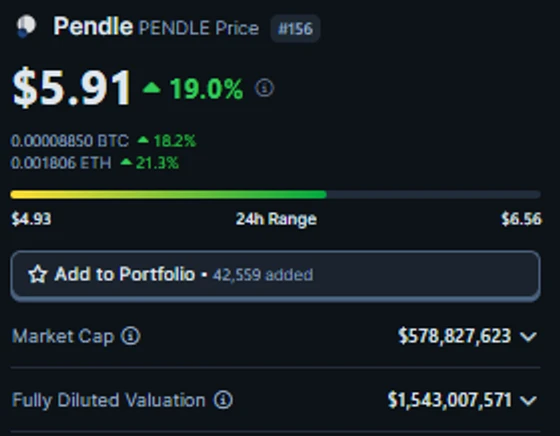Click the 0.00008850 BTC price text
Viewport: 560px width, 436px height.
[70, 141]
